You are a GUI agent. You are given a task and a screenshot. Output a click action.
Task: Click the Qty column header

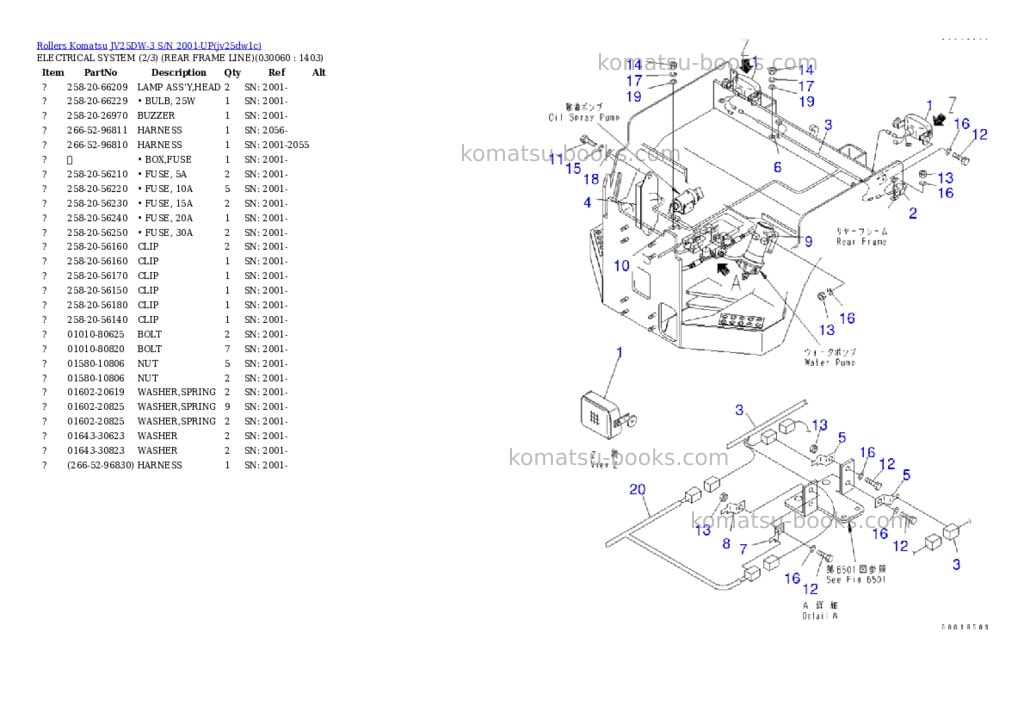pyautogui.click(x=232, y=72)
